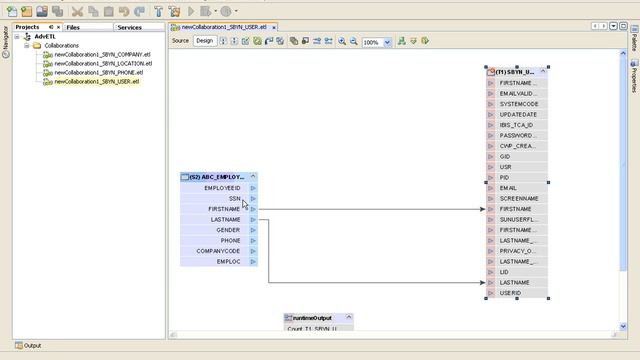Switch to the Source view
Viewport: 640px width, 360px height.
point(180,41)
